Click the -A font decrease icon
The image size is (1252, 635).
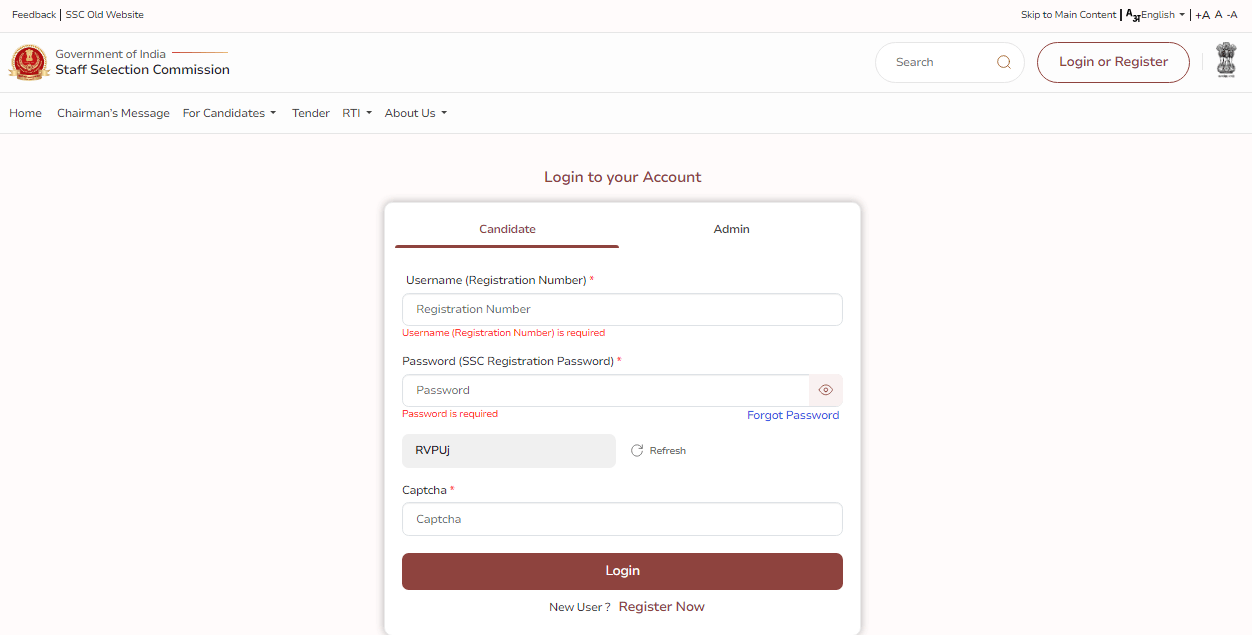(1231, 14)
